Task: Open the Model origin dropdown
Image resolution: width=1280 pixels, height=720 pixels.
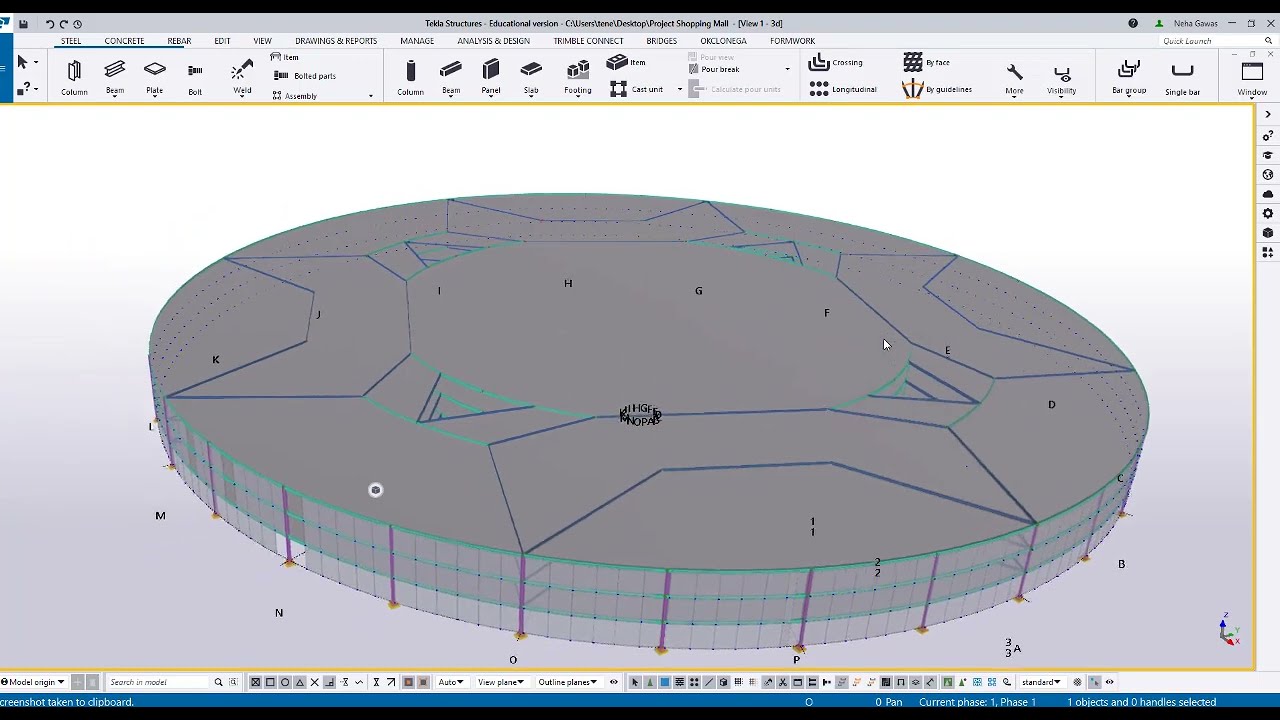Action: [x=35, y=682]
